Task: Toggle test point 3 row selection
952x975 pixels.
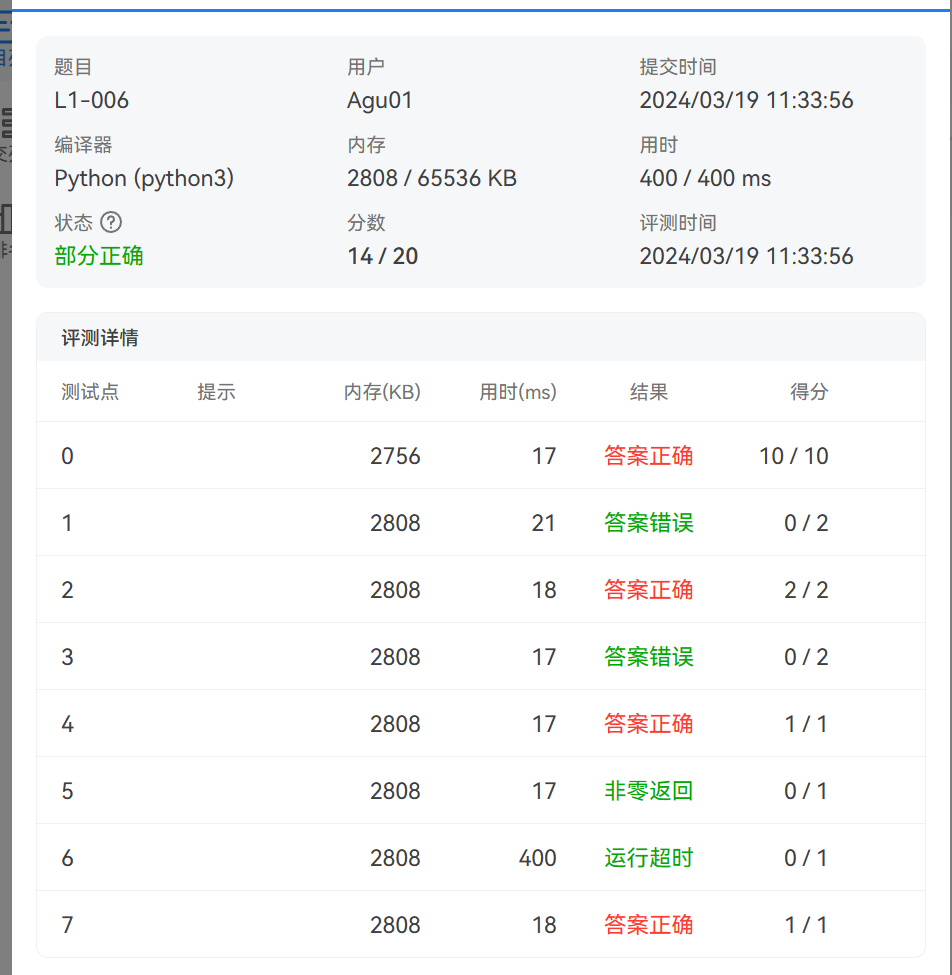Action: click(x=66, y=657)
